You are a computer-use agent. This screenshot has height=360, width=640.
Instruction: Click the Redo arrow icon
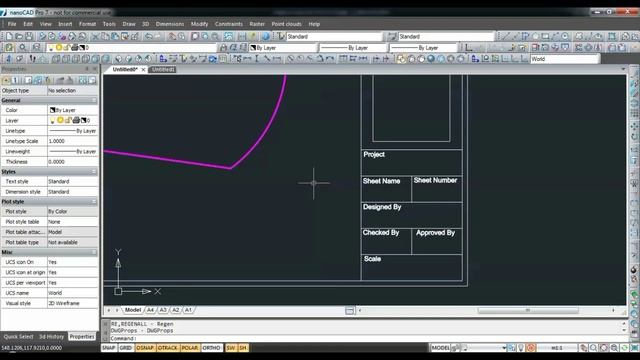click(x=158, y=37)
